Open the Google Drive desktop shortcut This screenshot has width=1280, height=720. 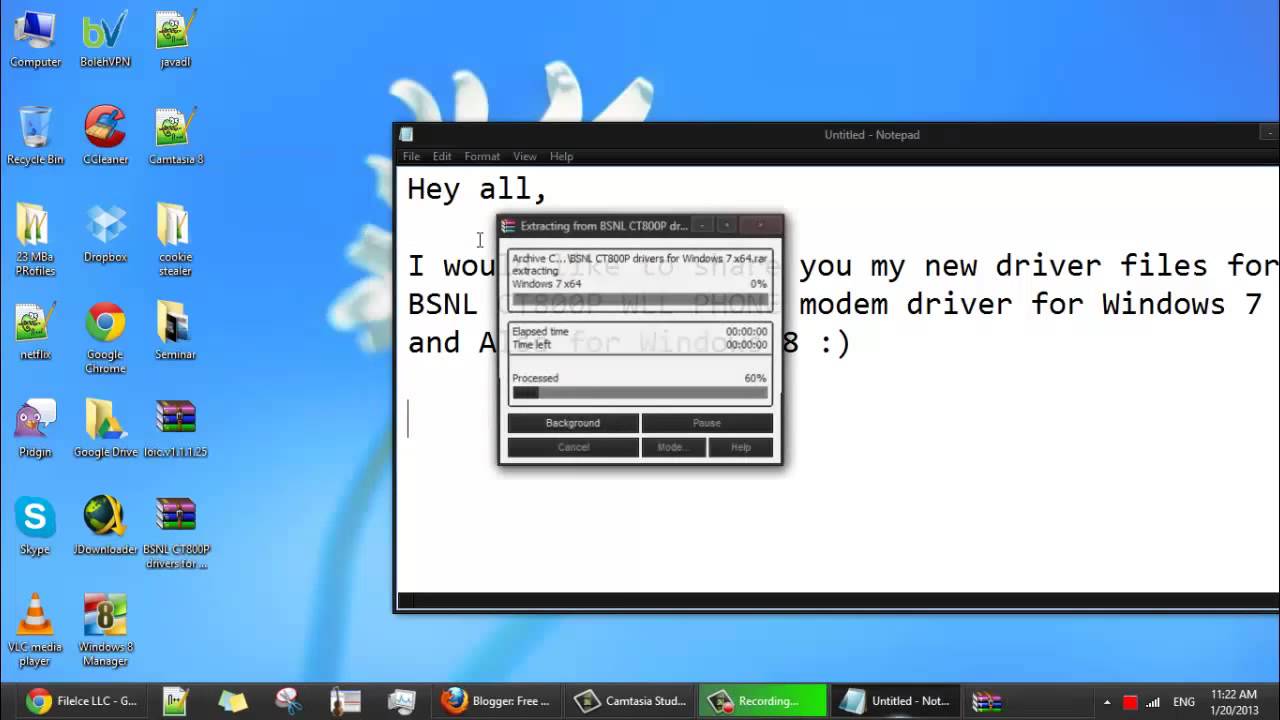(x=105, y=429)
